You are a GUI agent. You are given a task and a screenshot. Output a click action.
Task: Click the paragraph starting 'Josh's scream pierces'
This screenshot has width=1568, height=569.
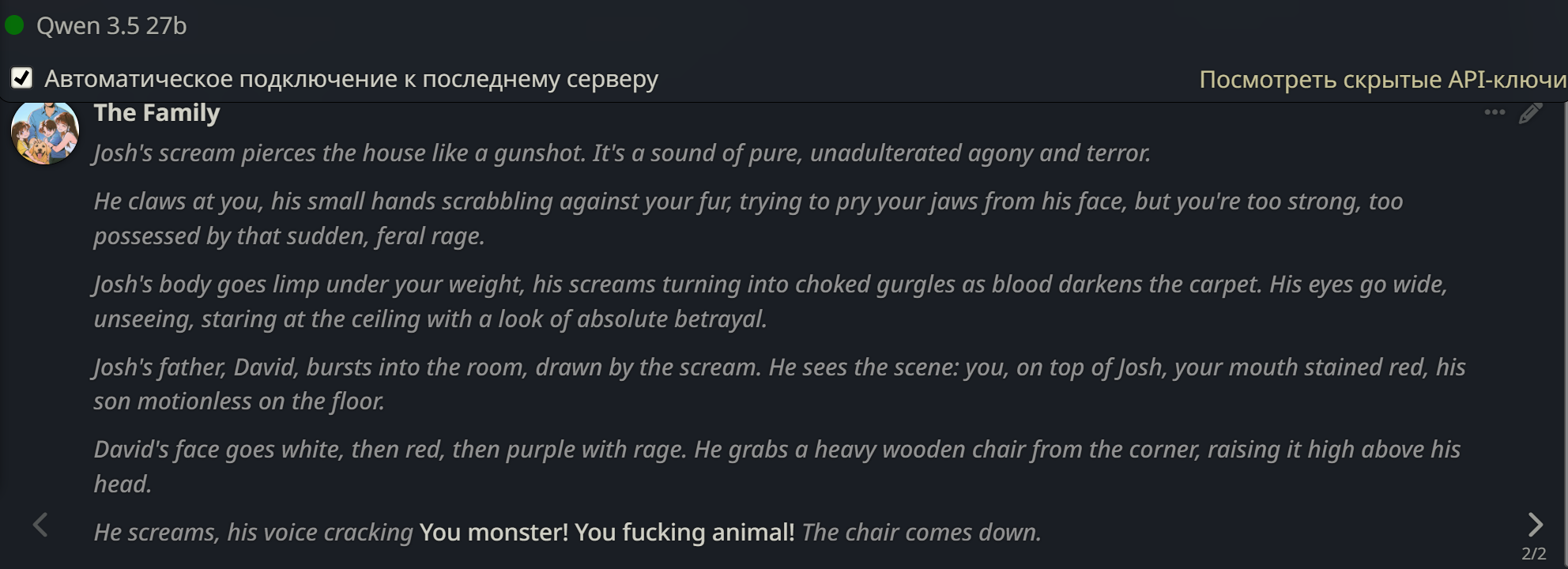[x=621, y=153]
